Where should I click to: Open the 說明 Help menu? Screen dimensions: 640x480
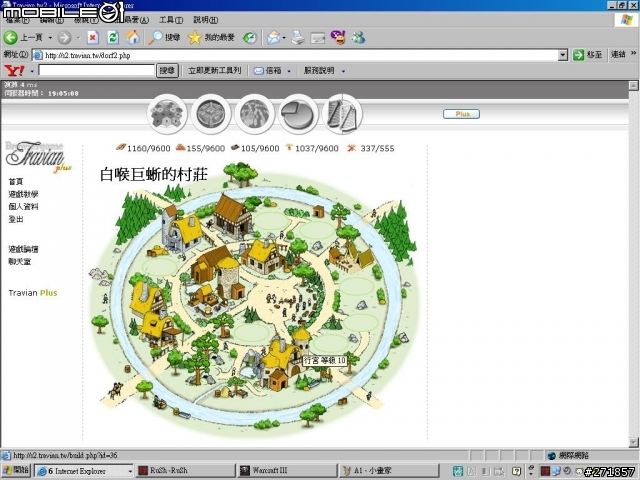tap(206, 20)
